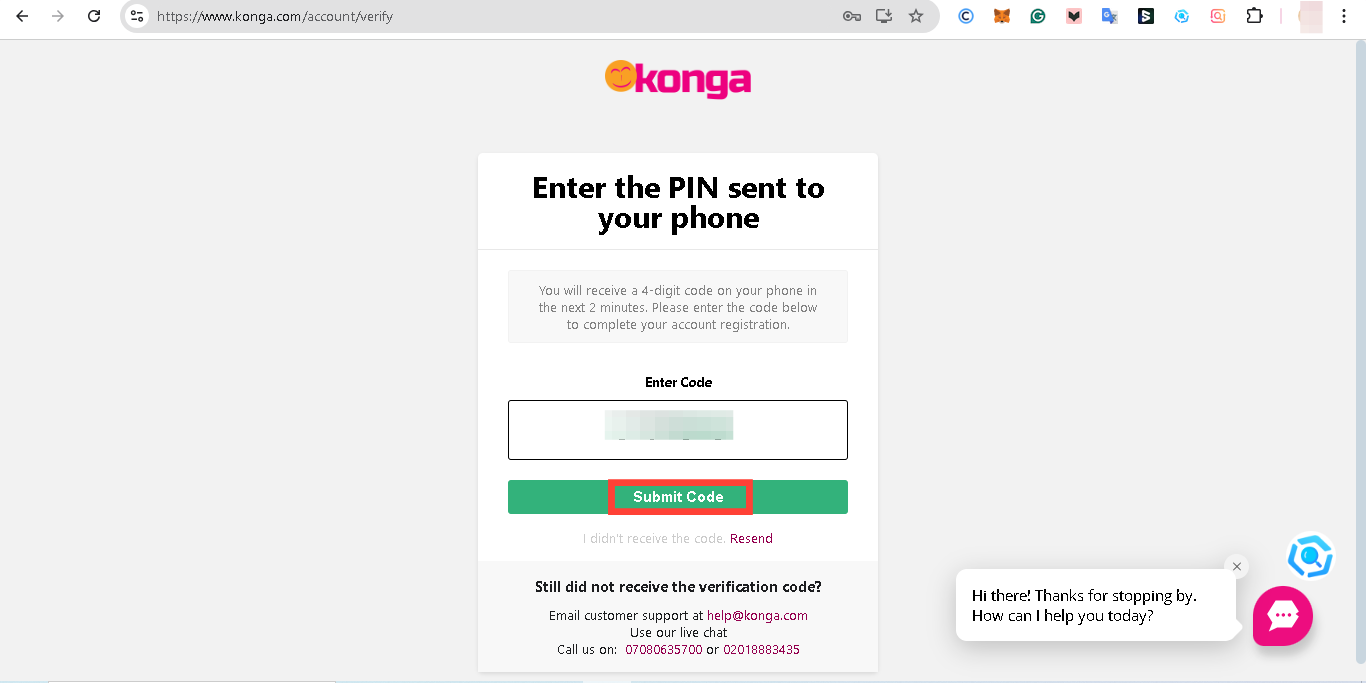Screen dimensions: 1366x683
Task: Click the 02018883435 phone link
Action: coord(761,650)
